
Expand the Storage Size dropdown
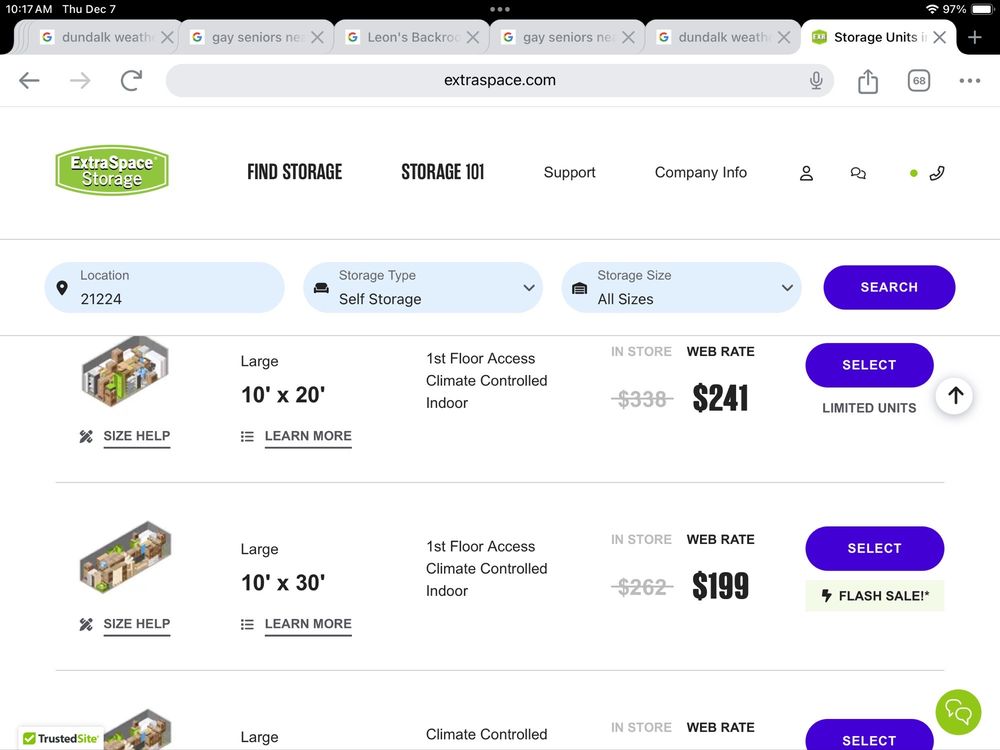click(681, 288)
